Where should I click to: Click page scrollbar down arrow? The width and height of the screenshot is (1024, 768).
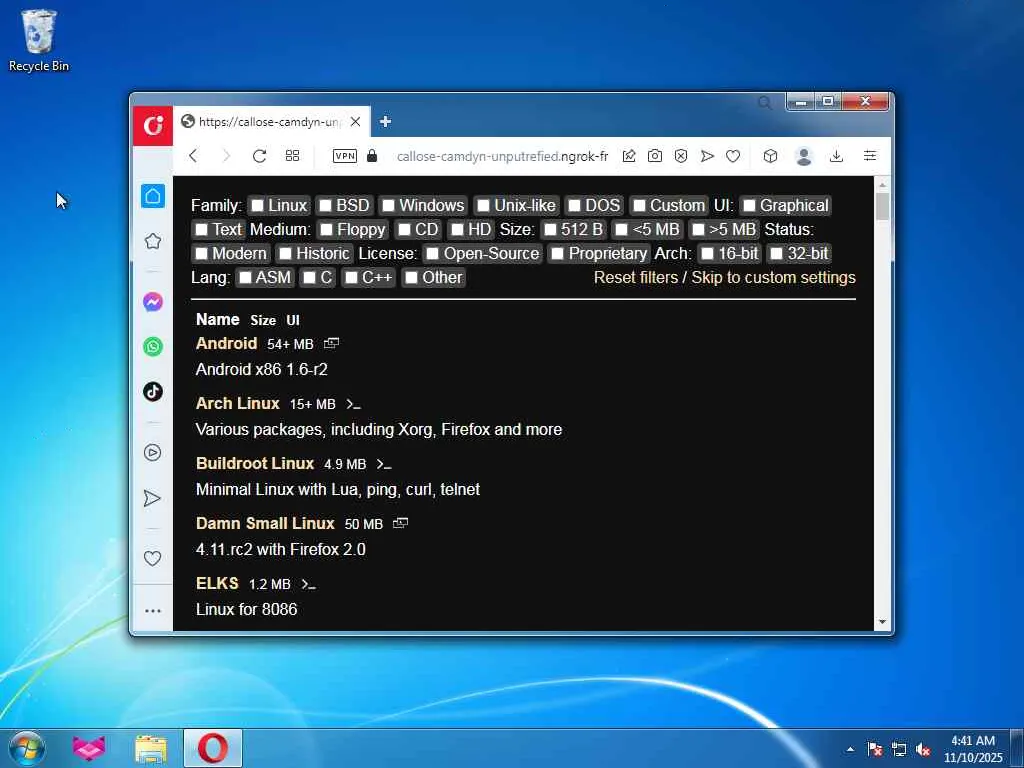pos(882,622)
